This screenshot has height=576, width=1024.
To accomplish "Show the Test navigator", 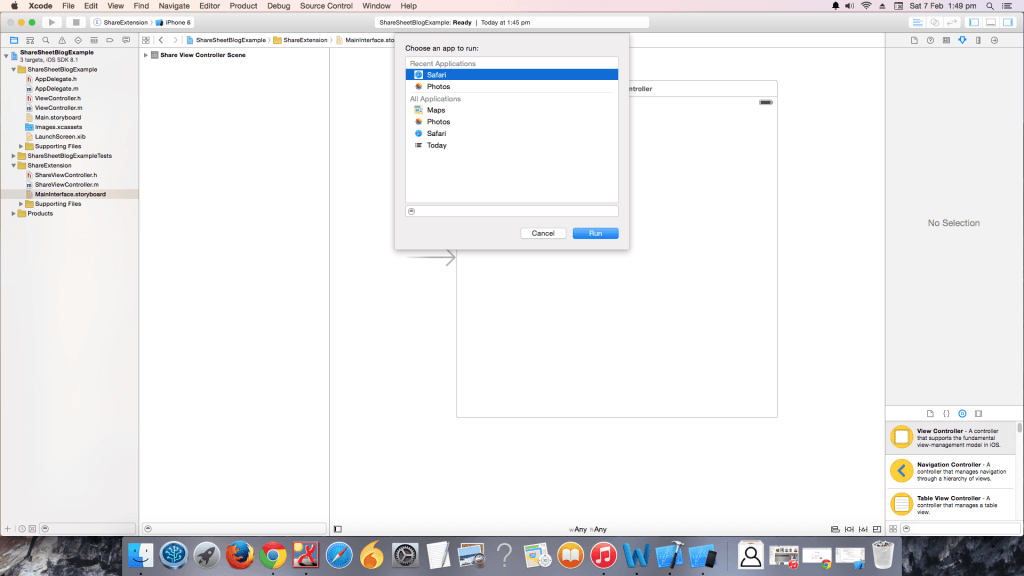I will point(78,40).
